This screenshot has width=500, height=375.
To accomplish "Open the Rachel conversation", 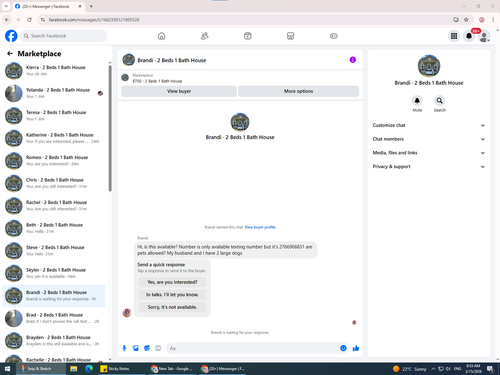I will [54, 206].
